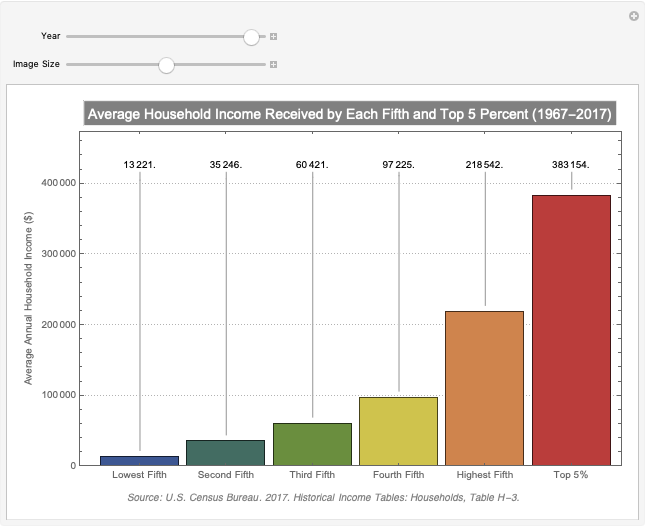Click the chart title banner
The image size is (645, 528).
pos(350,113)
